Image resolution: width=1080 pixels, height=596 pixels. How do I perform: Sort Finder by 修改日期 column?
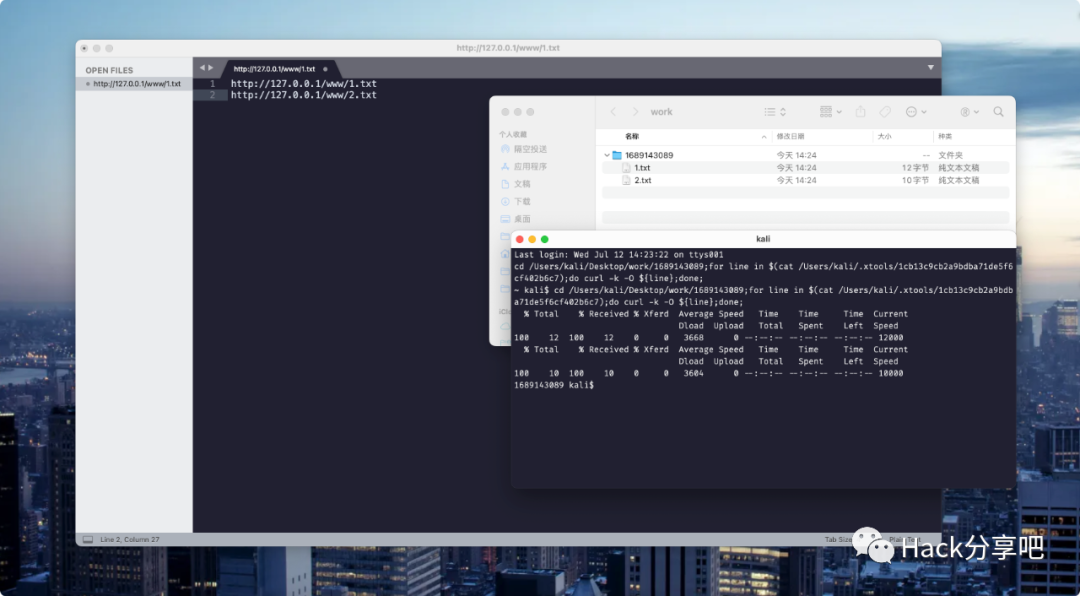(790, 136)
